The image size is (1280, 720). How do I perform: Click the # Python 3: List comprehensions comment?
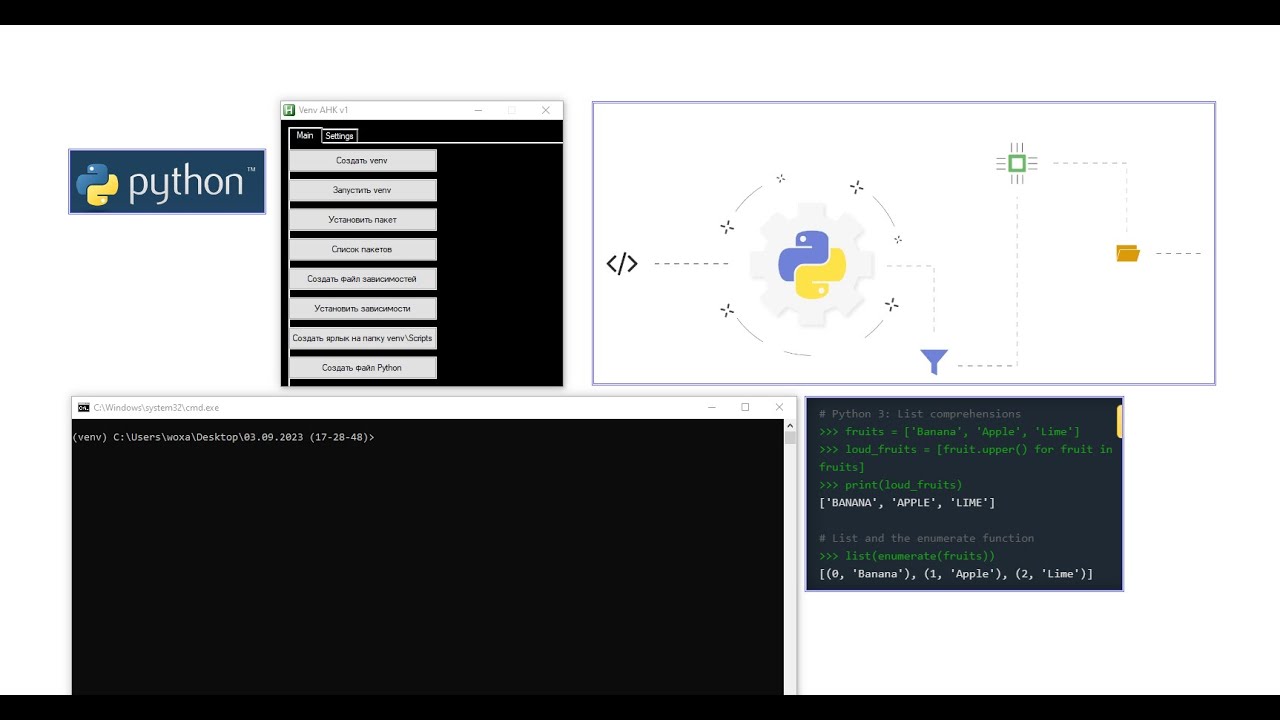point(920,414)
